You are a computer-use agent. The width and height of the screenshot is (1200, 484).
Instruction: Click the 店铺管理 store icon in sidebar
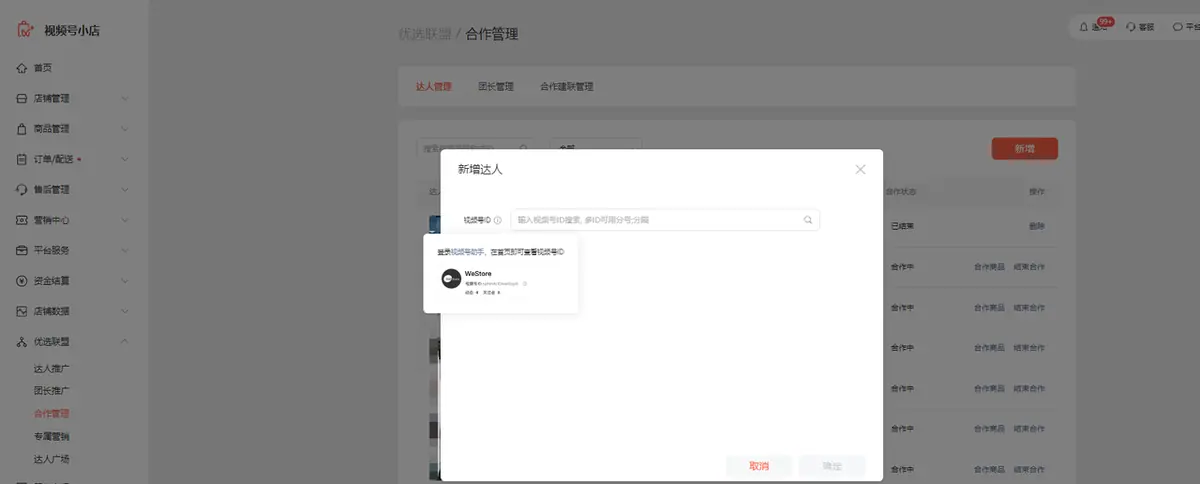click(22, 98)
